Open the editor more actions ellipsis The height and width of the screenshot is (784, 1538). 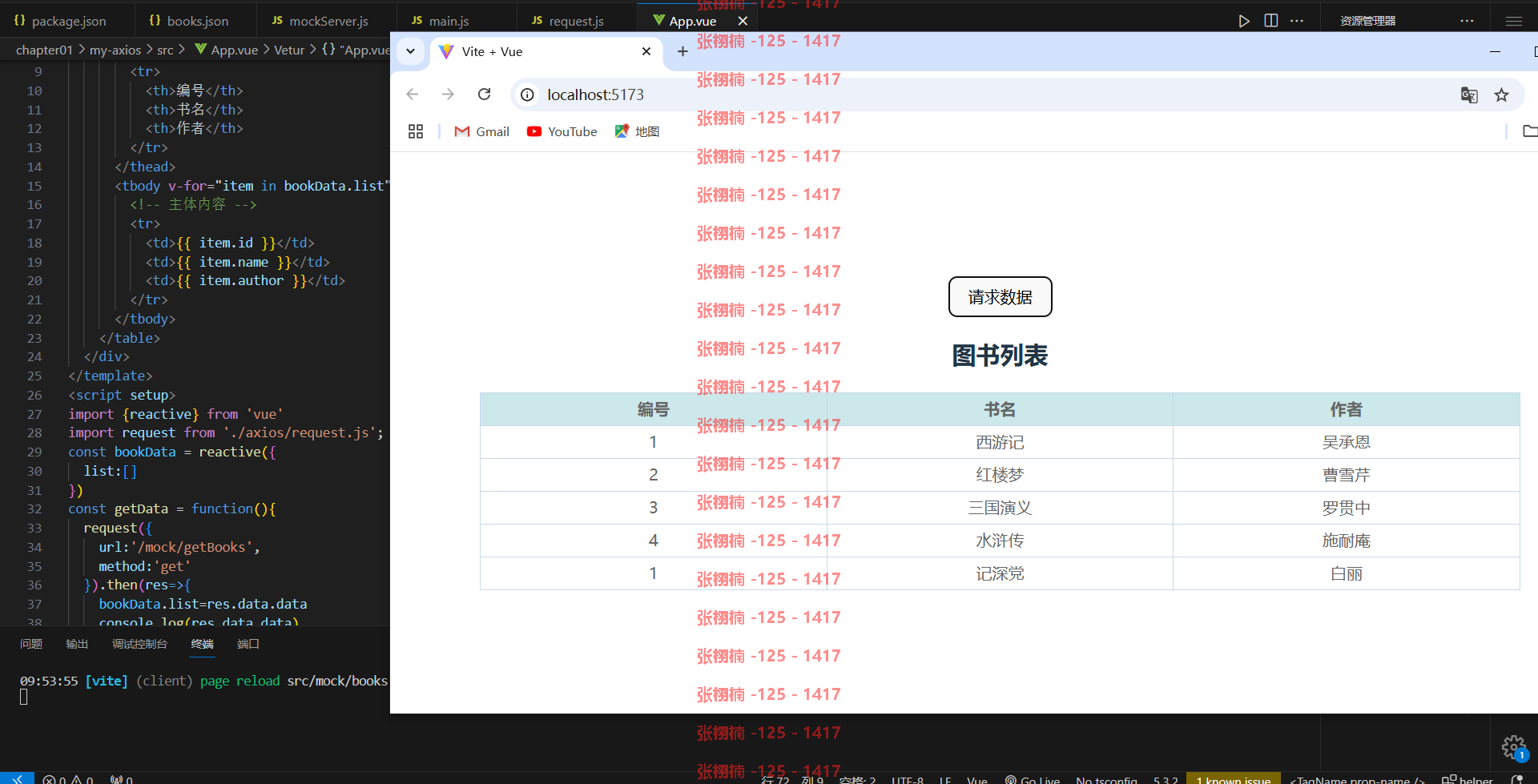(x=1297, y=21)
